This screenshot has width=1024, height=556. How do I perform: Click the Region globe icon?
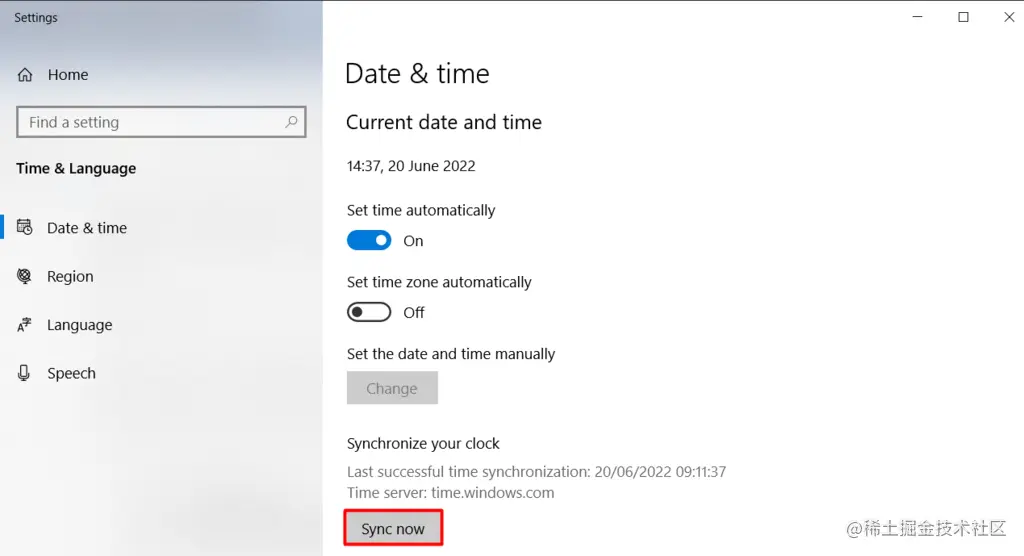pyautogui.click(x=24, y=276)
